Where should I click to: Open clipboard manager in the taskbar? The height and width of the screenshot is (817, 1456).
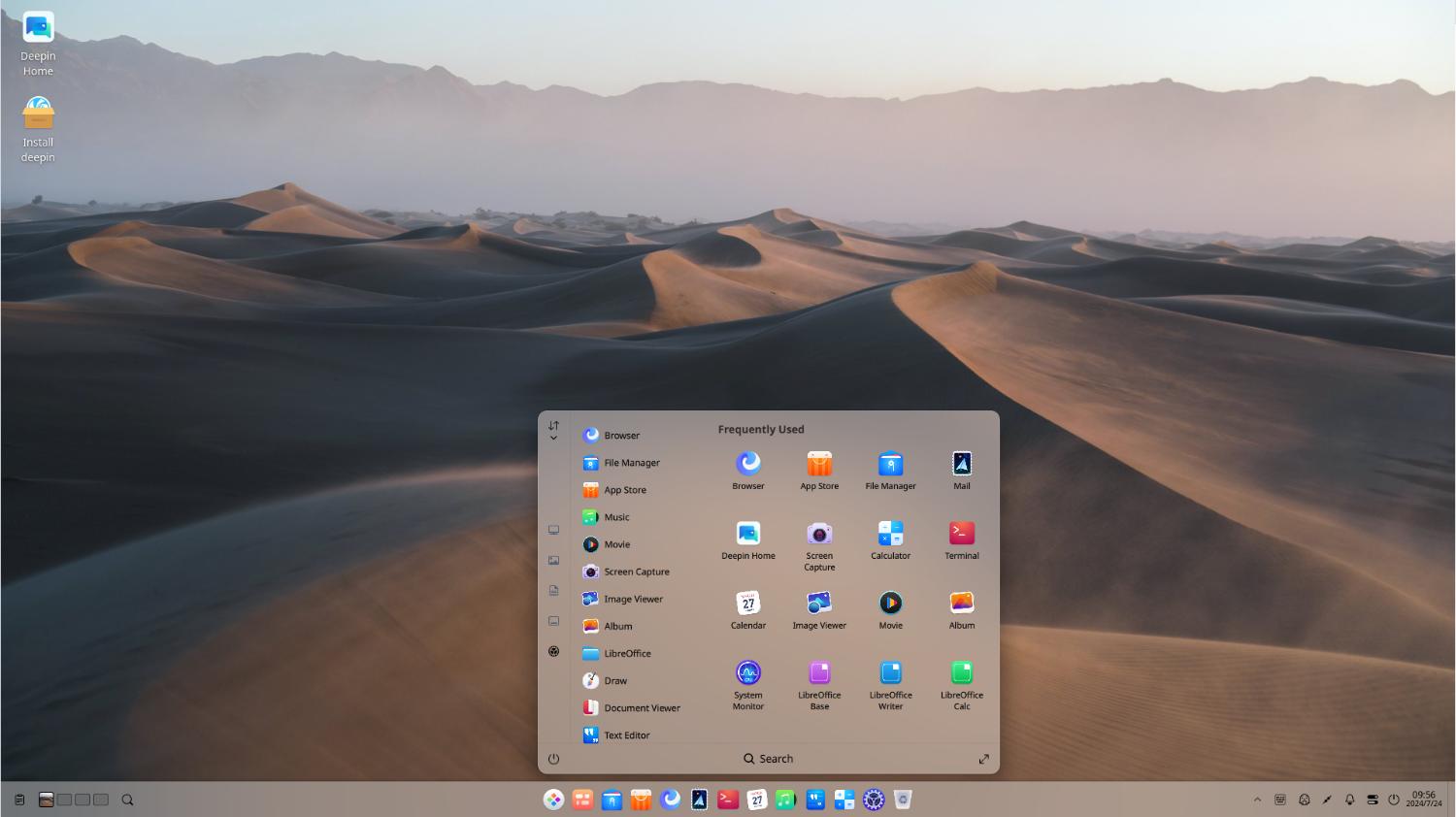point(19,800)
